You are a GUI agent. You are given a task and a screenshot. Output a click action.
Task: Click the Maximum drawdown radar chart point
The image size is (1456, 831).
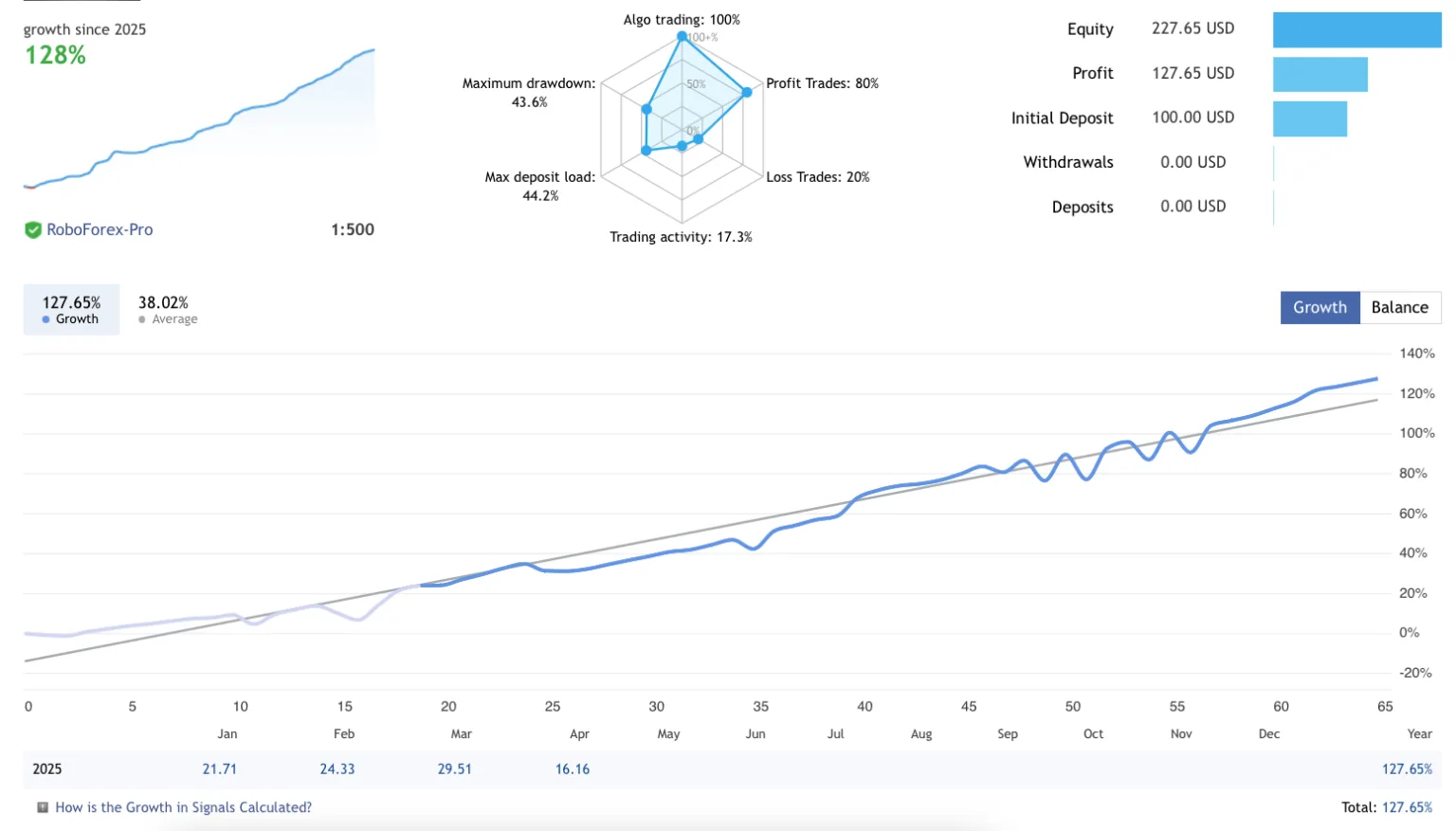pyautogui.click(x=646, y=110)
